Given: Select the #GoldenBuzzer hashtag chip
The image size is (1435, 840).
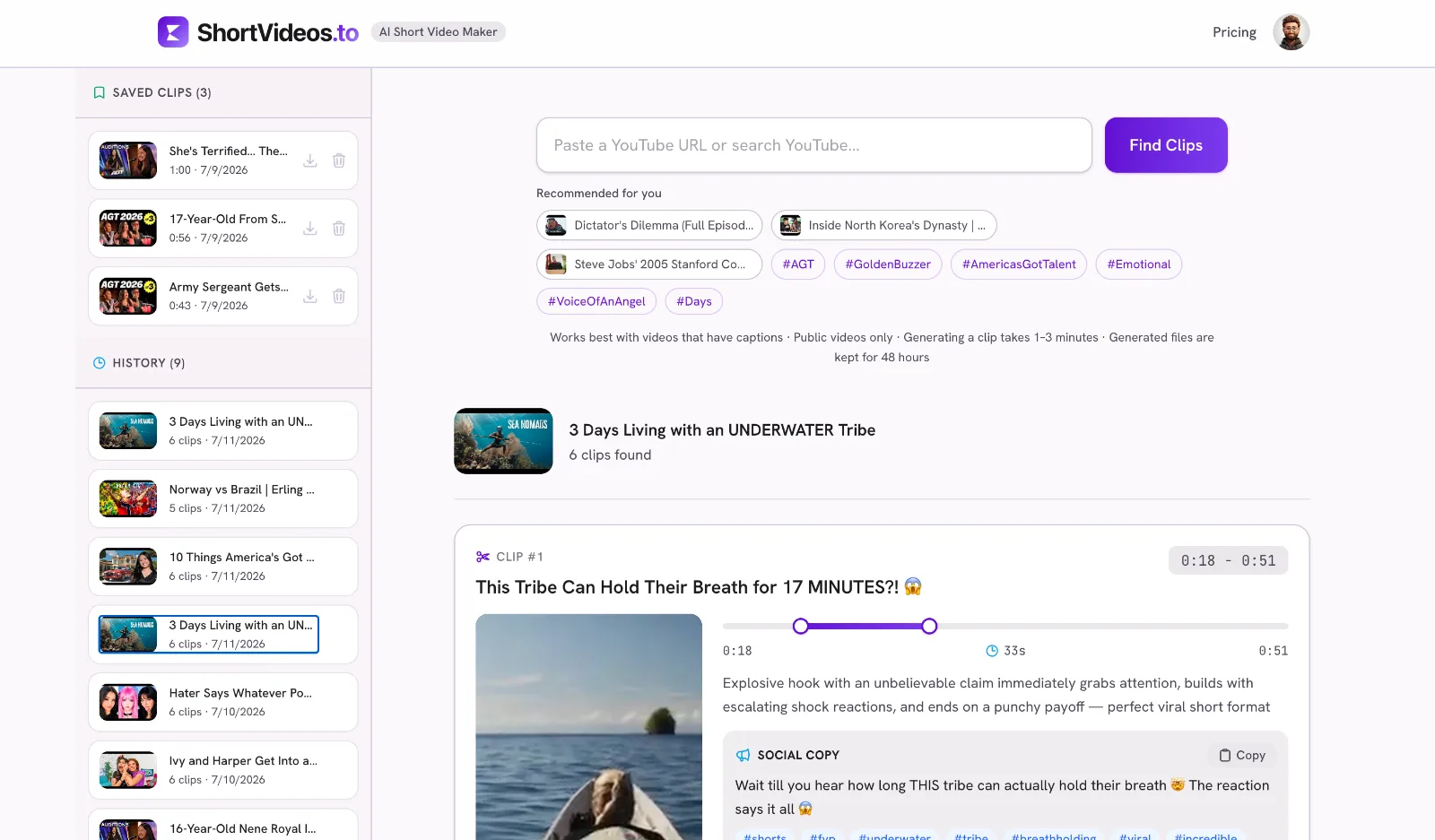Looking at the screenshot, I should (x=888, y=264).
